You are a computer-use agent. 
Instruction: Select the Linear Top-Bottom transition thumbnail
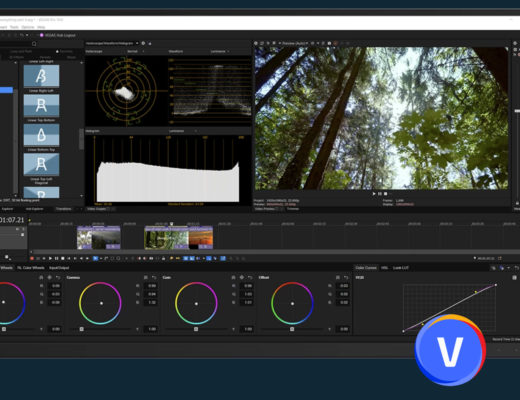pos(41,105)
